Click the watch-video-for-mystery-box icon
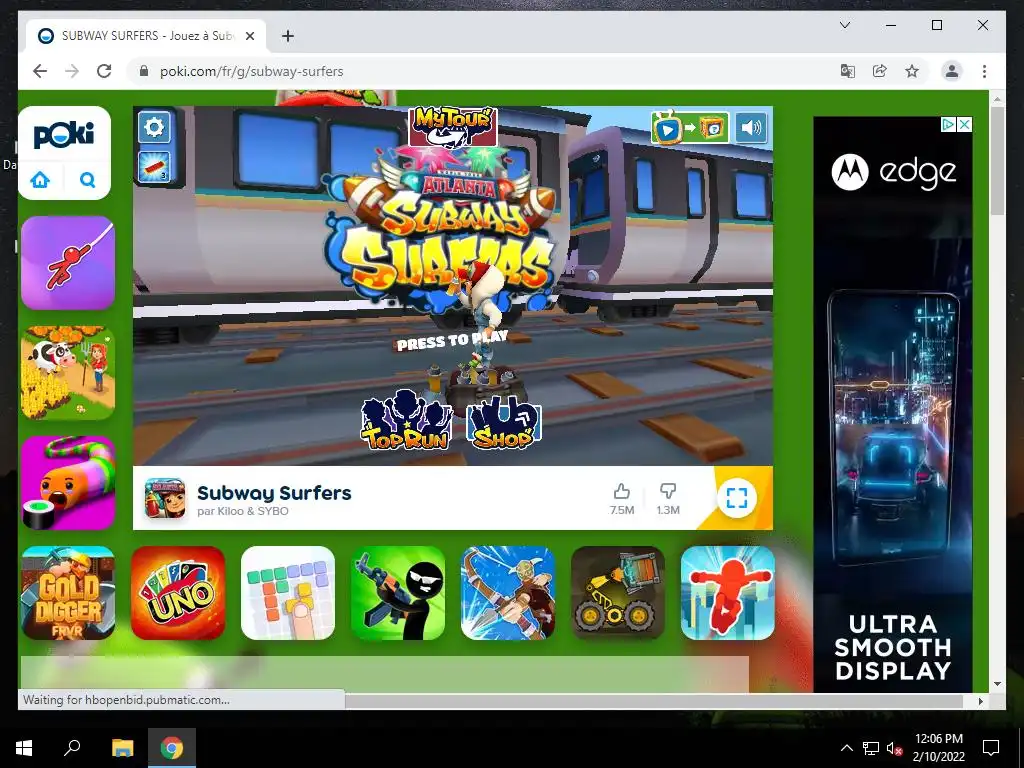This screenshot has width=1024, height=768. coord(690,127)
